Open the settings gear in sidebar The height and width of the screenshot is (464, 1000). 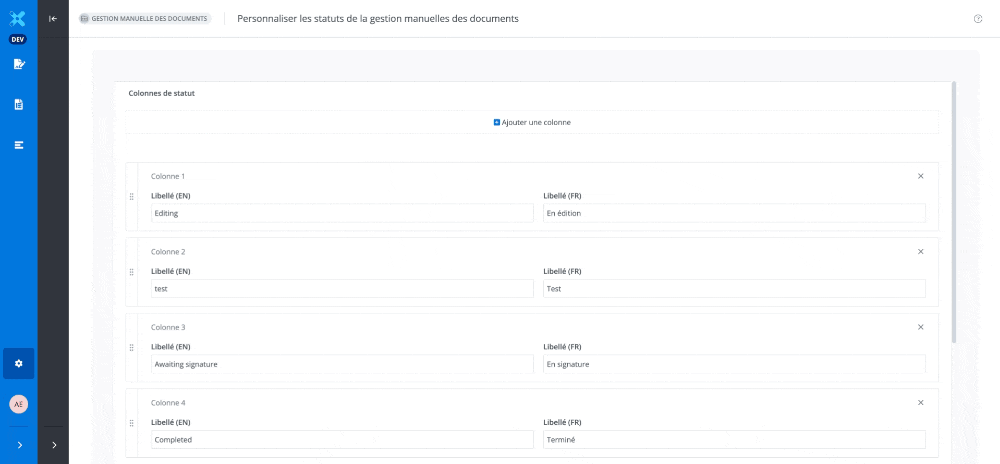(x=18, y=363)
